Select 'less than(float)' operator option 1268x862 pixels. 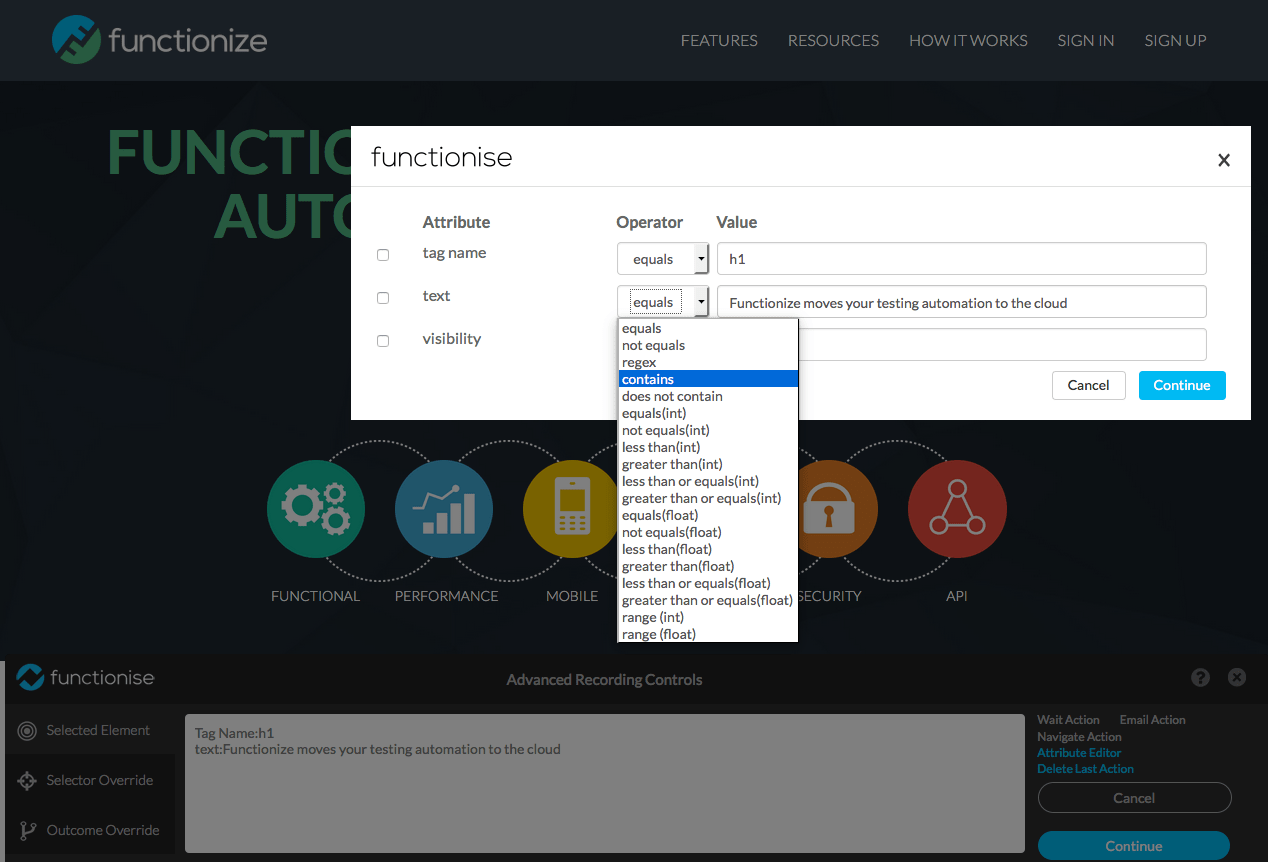coord(708,549)
